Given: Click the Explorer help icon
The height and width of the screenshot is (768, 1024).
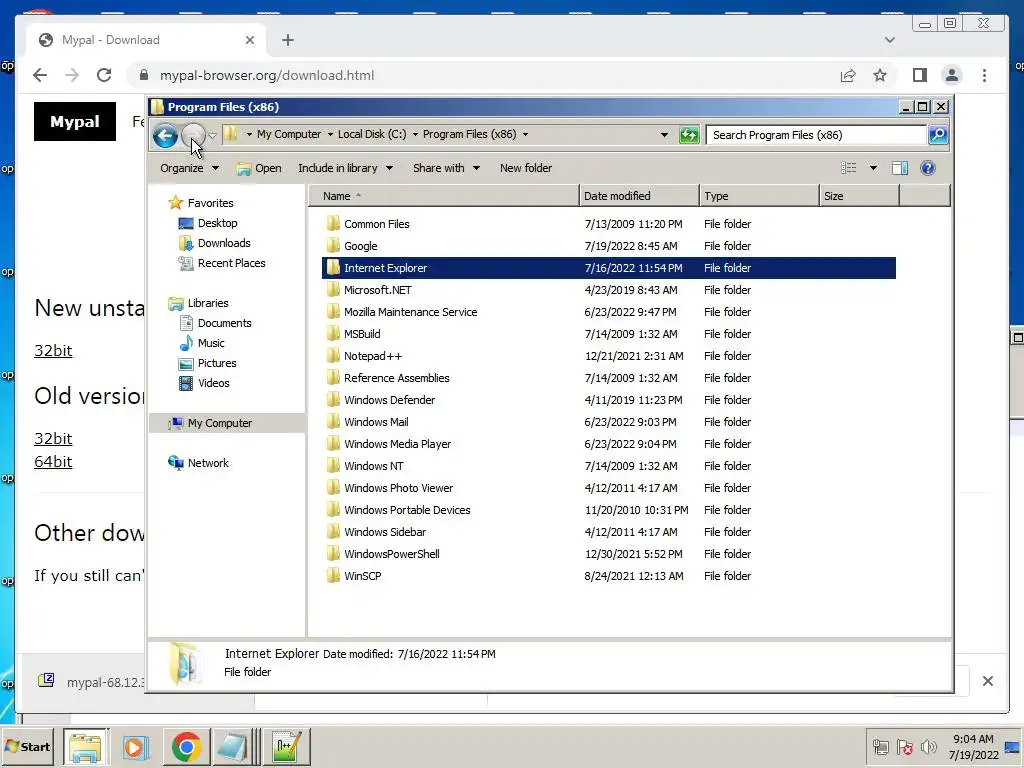Looking at the screenshot, I should (x=927, y=168).
